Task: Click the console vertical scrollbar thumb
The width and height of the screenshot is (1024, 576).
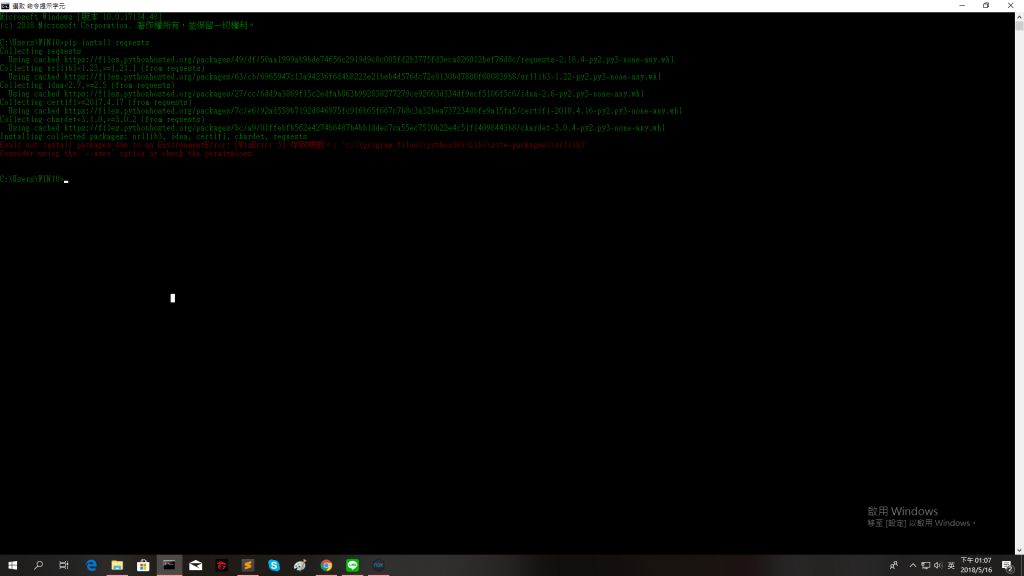Action: [x=1019, y=26]
